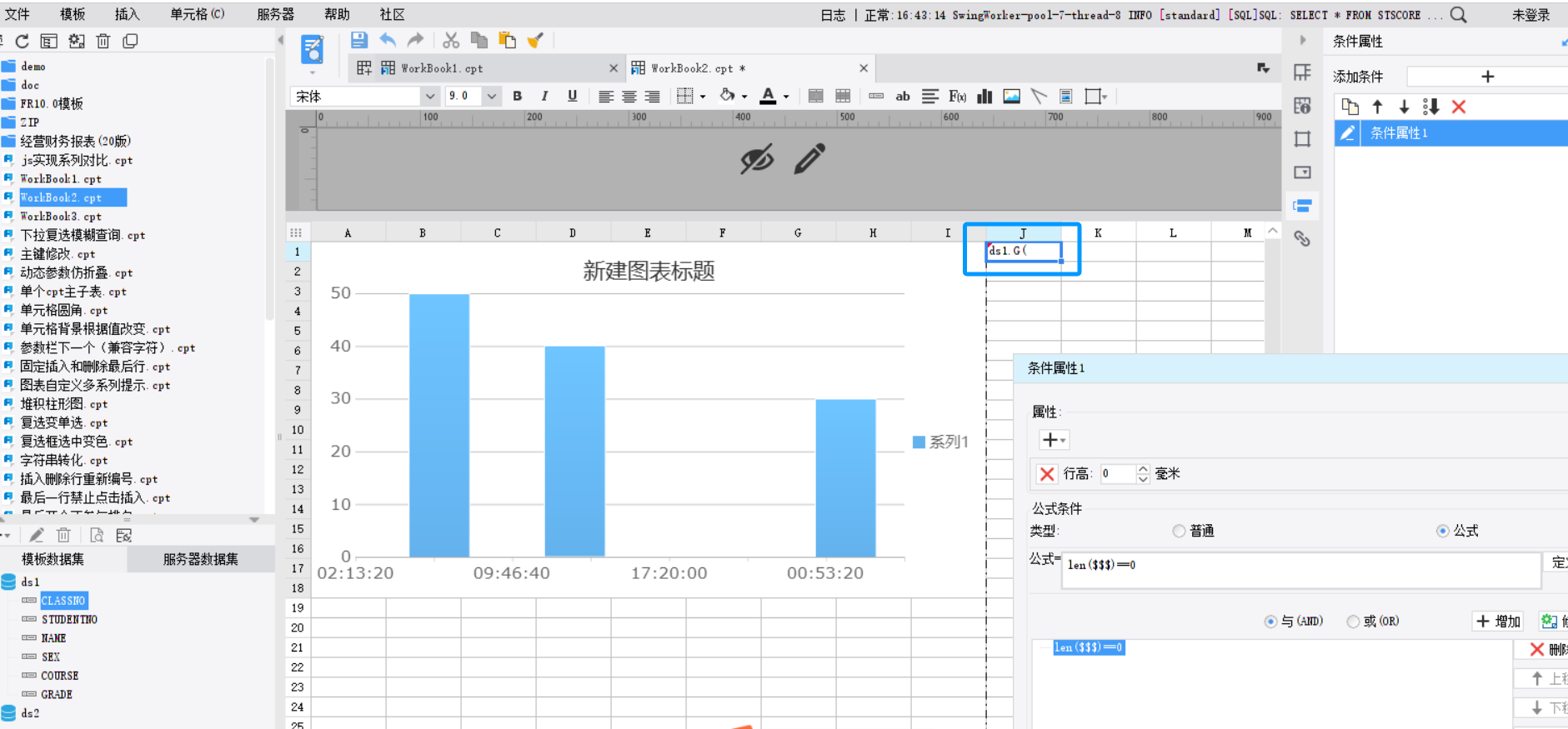Open the 插入 menu
The width and height of the screenshot is (1568, 729).
coord(127,14)
